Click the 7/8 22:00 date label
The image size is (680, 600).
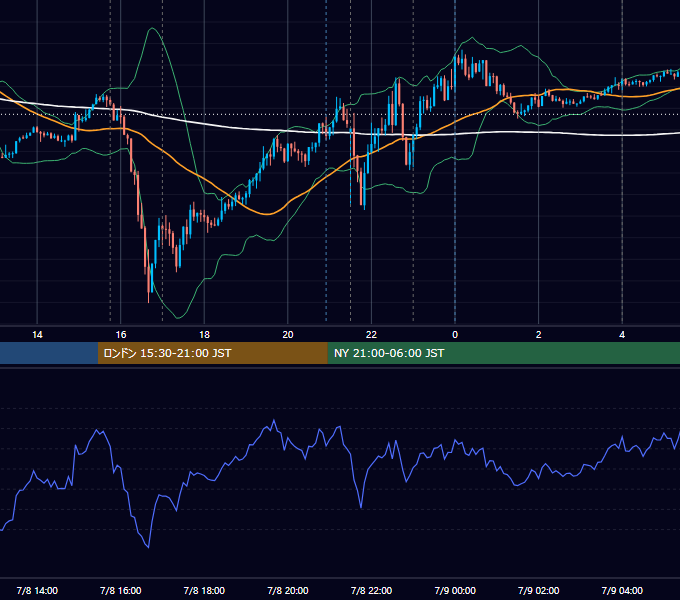372,590
